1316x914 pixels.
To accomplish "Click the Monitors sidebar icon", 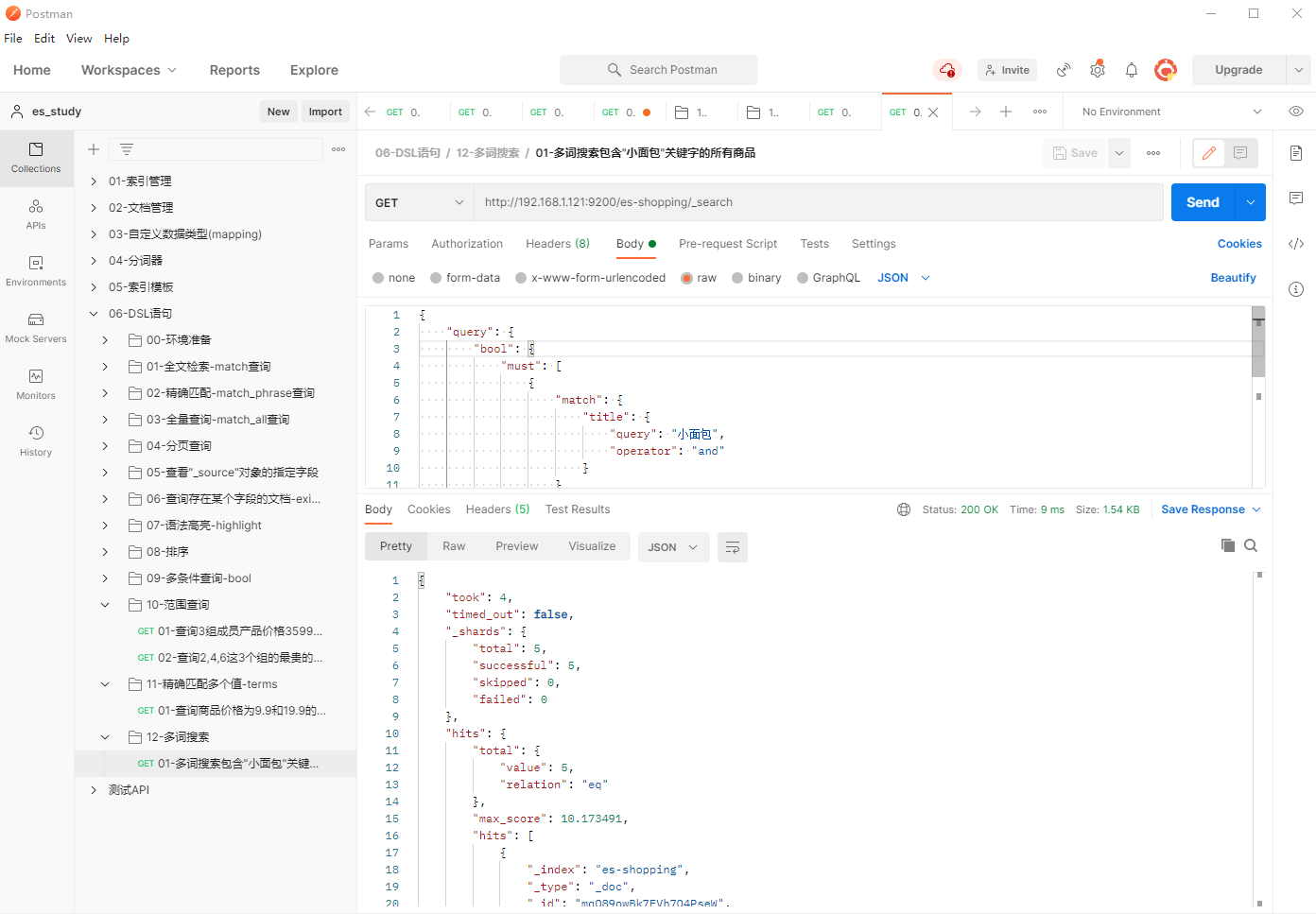I will (36, 384).
